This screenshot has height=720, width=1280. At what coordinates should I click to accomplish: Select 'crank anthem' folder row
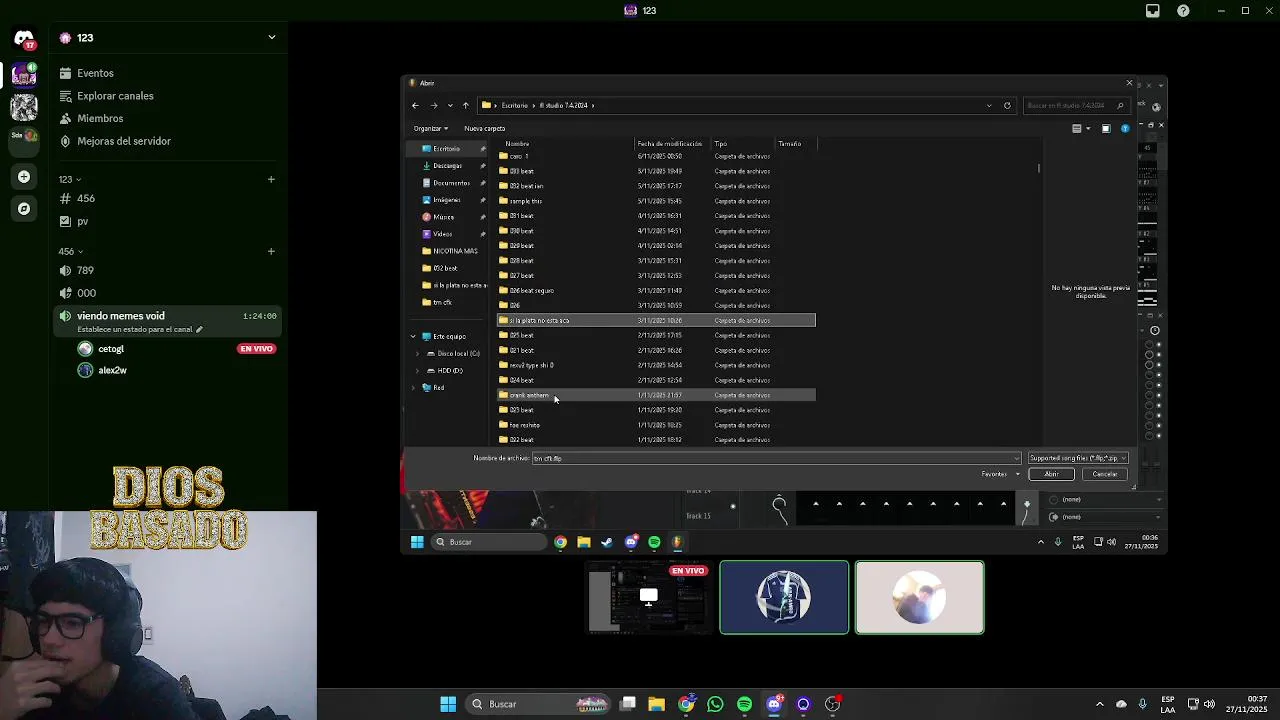point(656,395)
